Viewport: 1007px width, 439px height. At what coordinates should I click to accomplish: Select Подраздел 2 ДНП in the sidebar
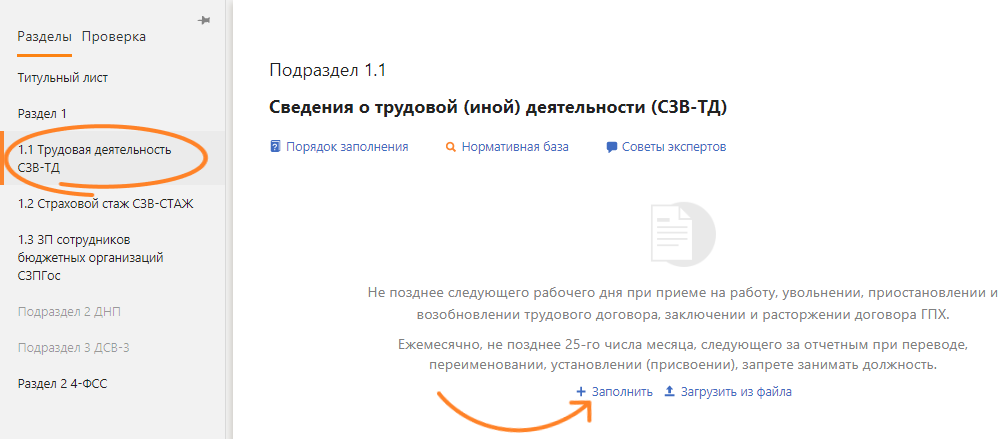coord(69,311)
